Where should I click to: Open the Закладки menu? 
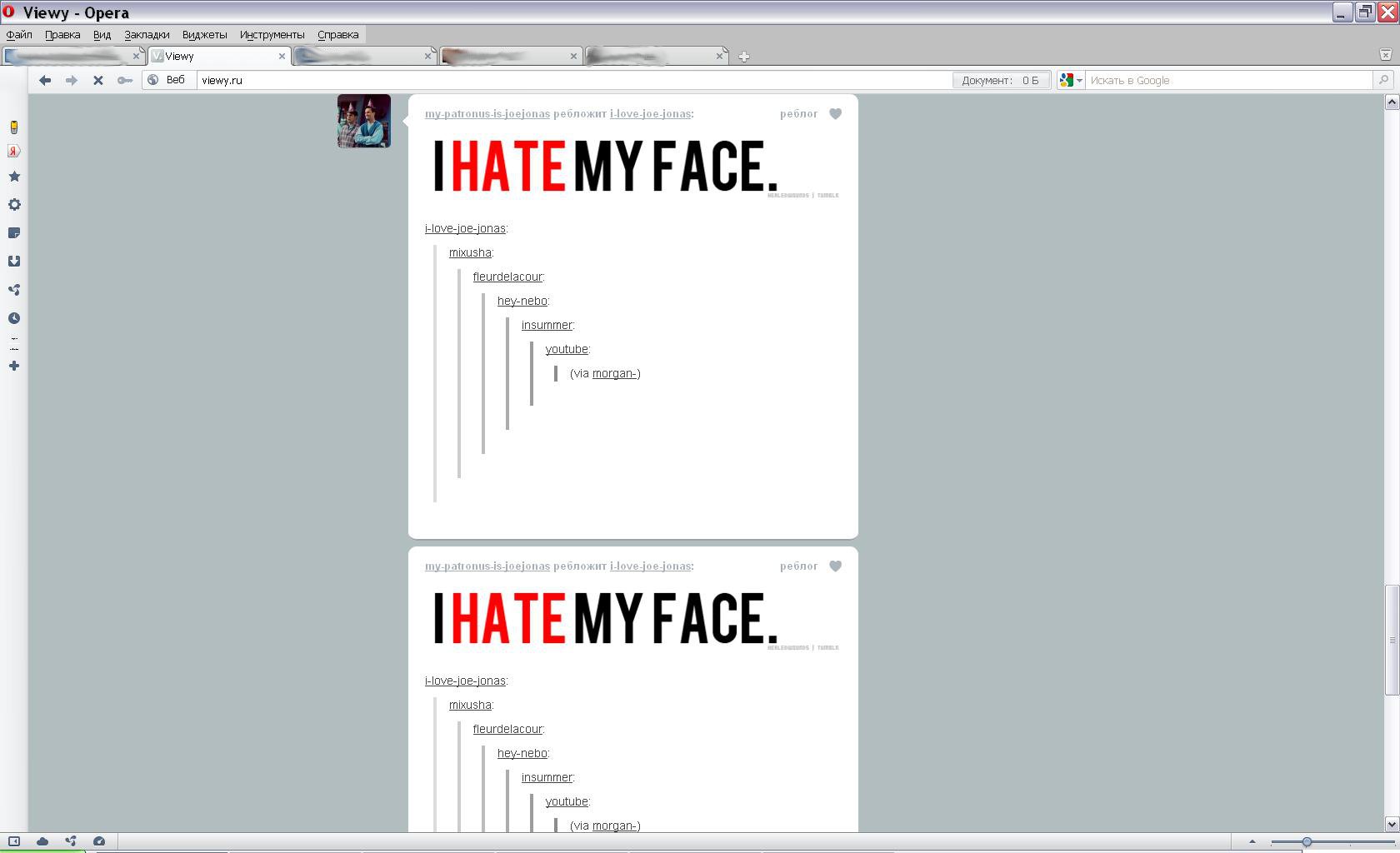click(147, 35)
